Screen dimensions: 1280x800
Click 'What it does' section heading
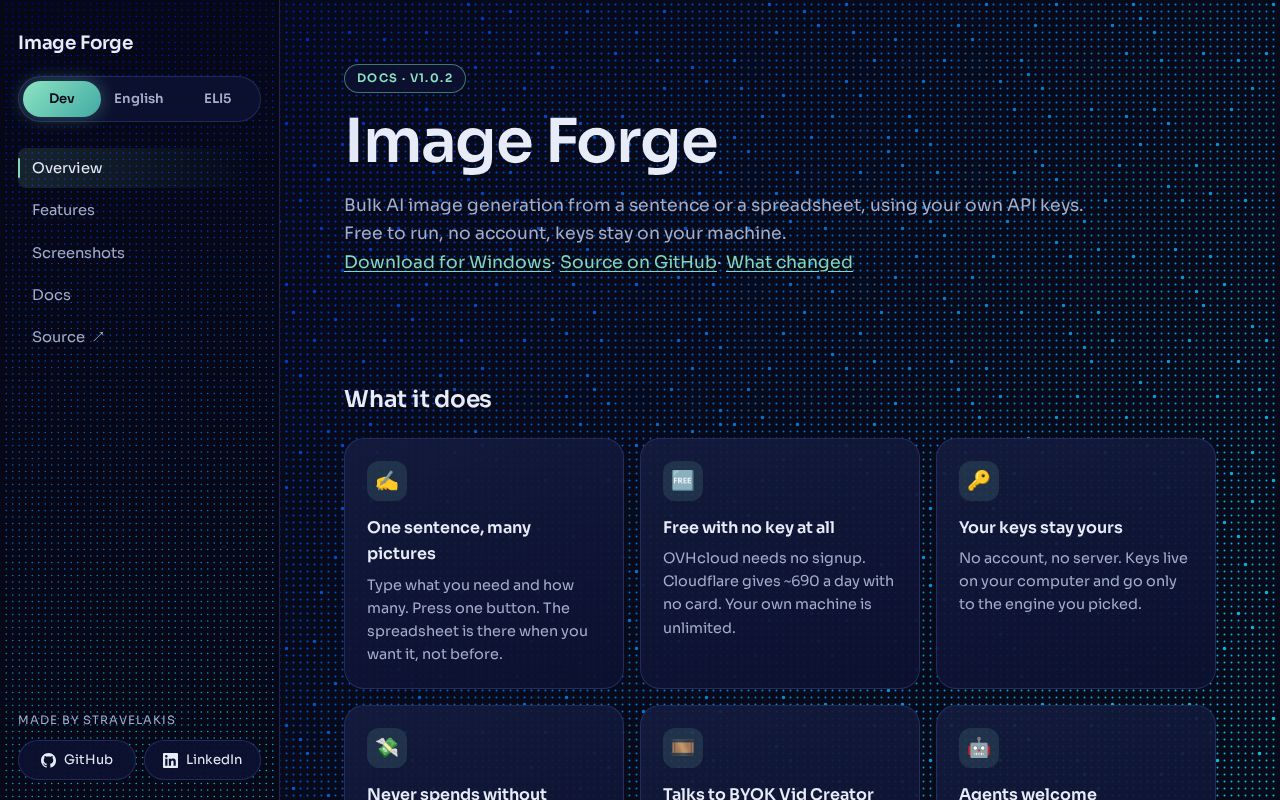(x=418, y=399)
